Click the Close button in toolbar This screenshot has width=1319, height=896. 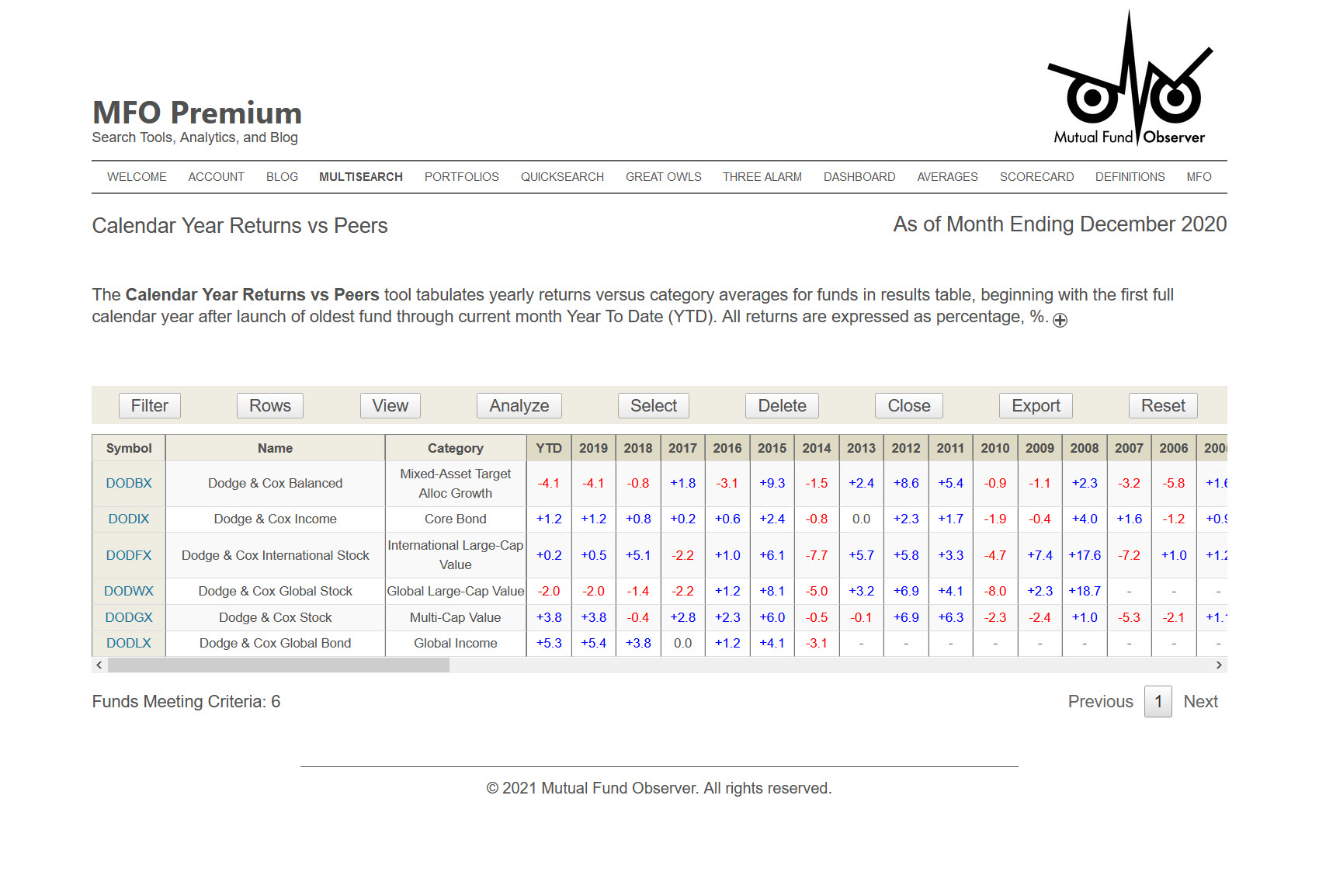(909, 405)
